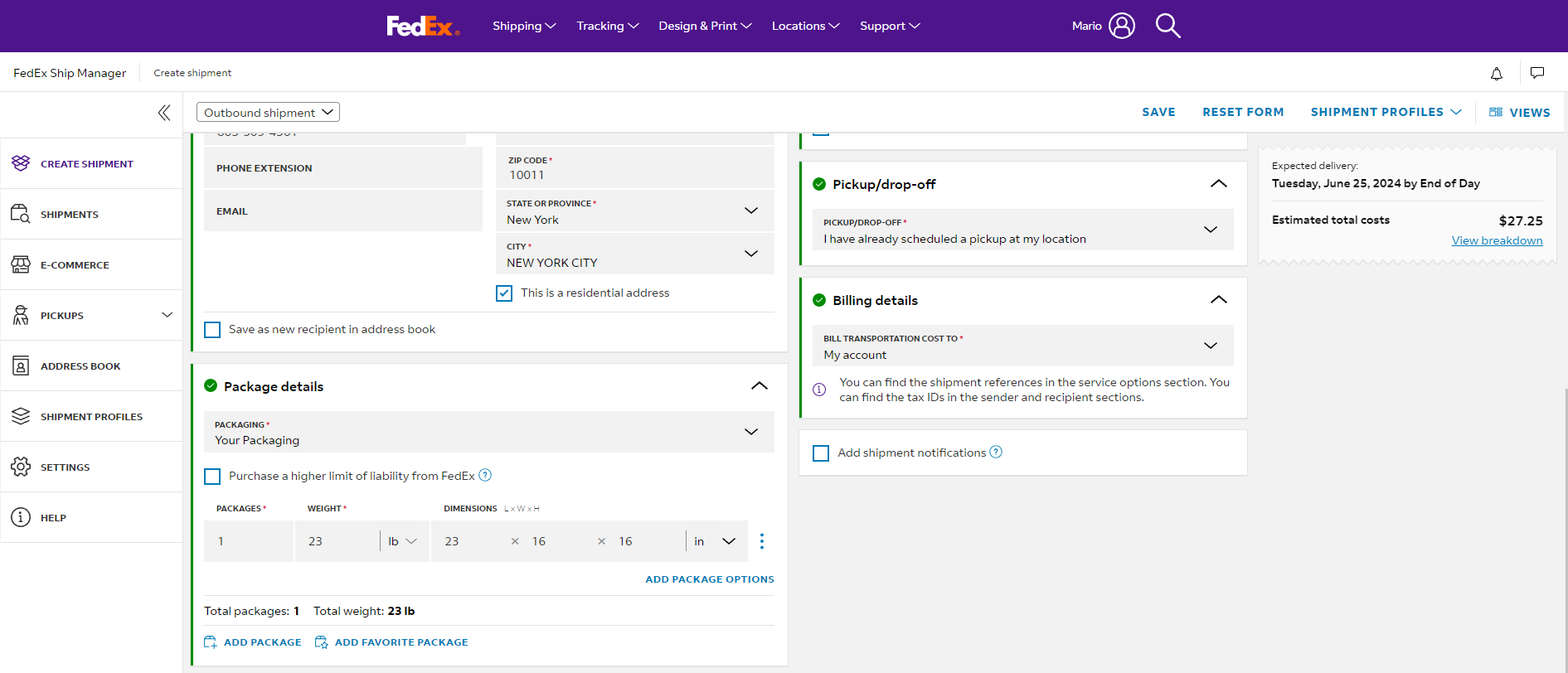
Task: Open the Mario user profile icon
Action: coord(1121,26)
